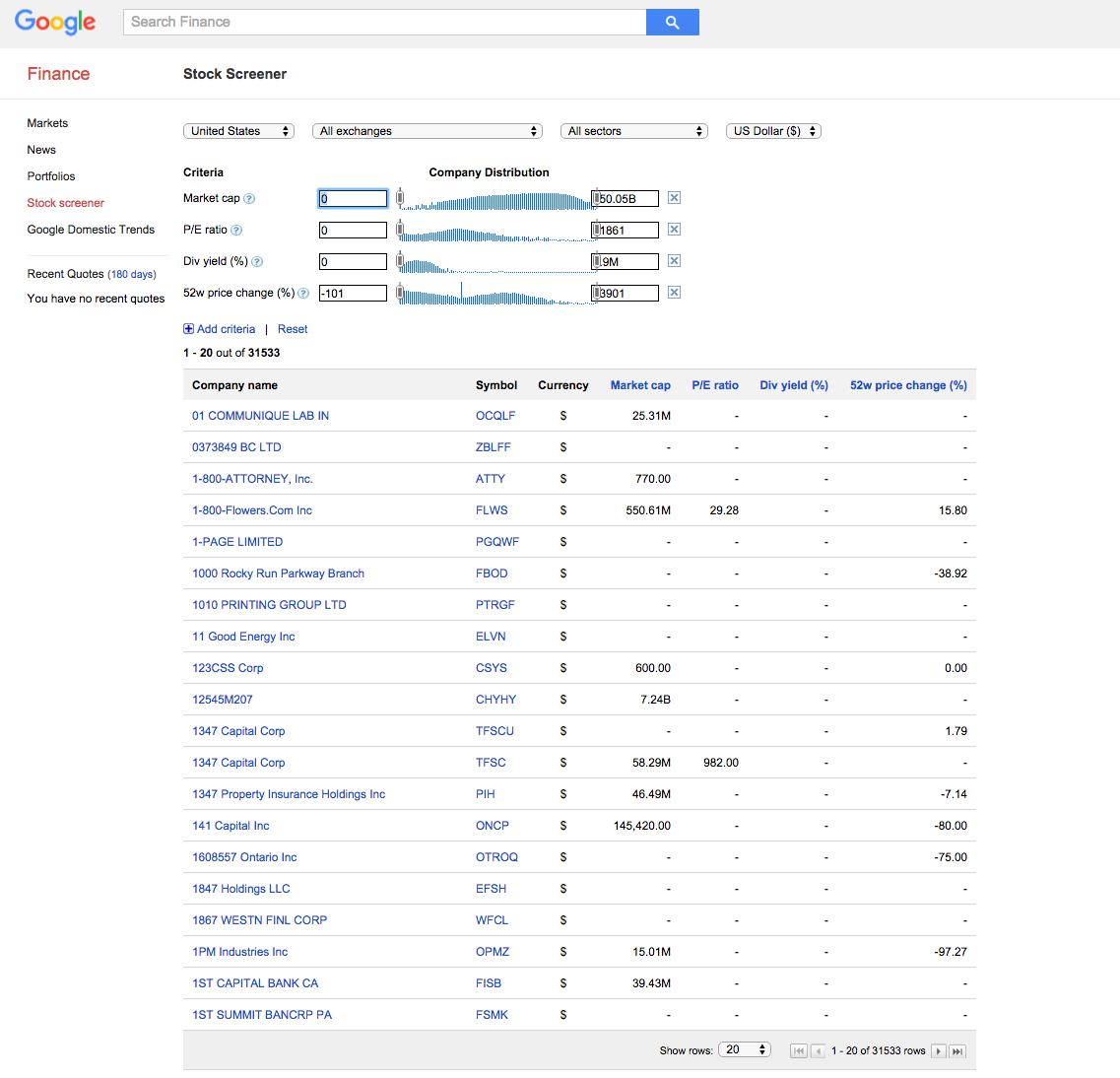Open 141 Capital Inc company link
Image resolution: width=1120 pixels, height=1078 pixels.
click(231, 826)
